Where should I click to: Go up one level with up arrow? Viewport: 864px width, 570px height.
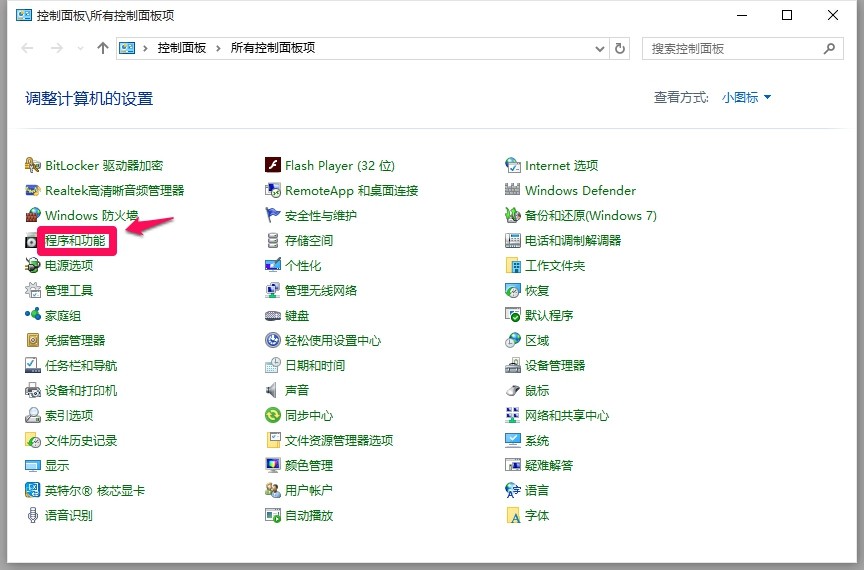(102, 49)
